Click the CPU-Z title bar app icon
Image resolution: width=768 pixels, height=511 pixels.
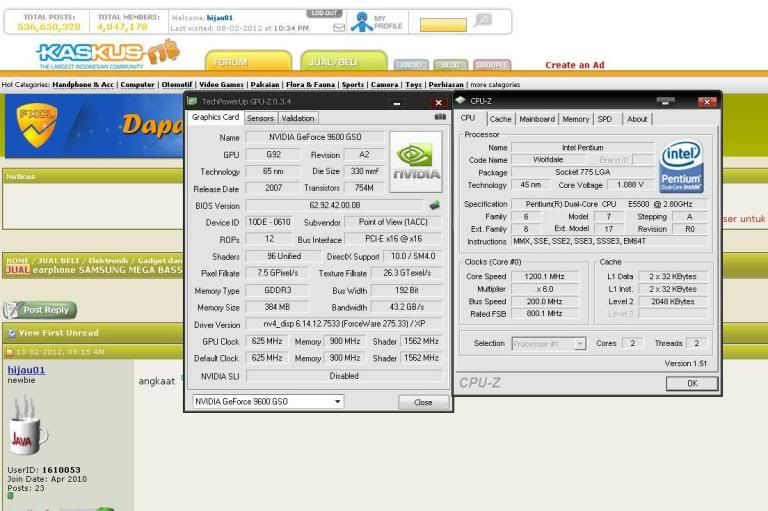(460, 100)
